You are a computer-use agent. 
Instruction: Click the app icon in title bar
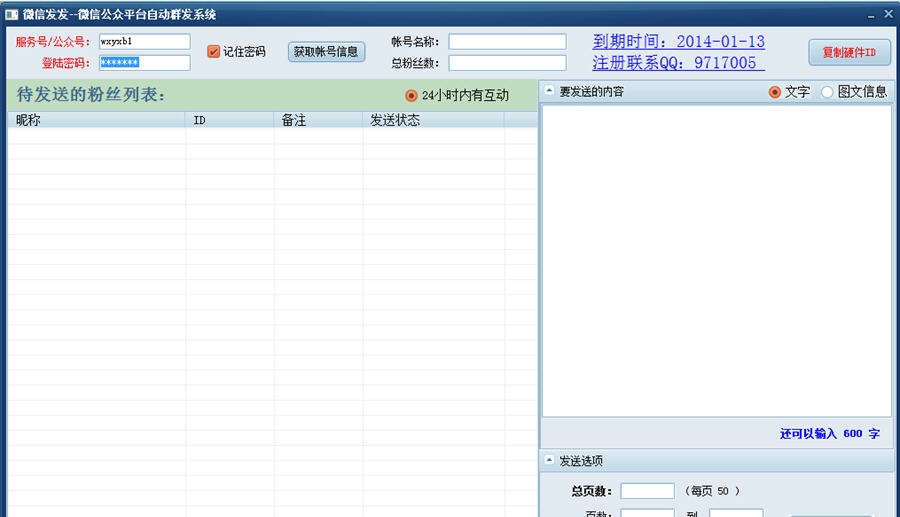pyautogui.click(x=11, y=14)
